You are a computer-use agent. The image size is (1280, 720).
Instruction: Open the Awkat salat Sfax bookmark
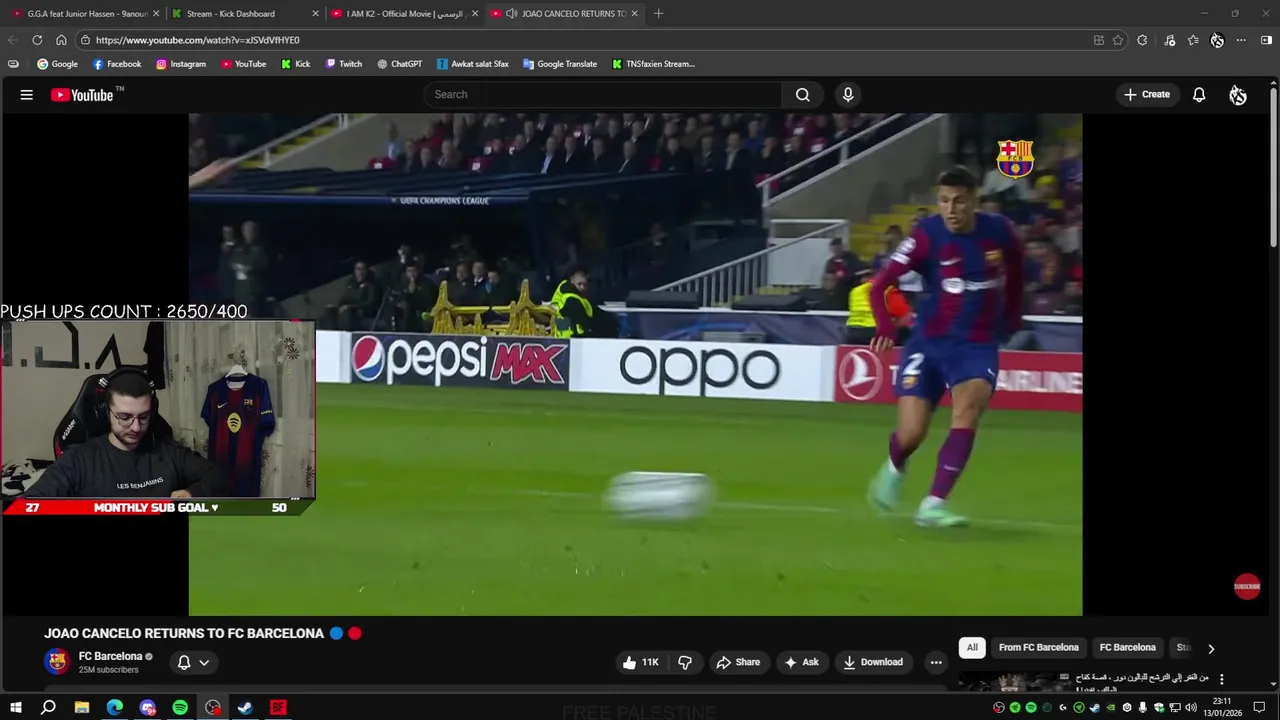pyautogui.click(x=473, y=64)
